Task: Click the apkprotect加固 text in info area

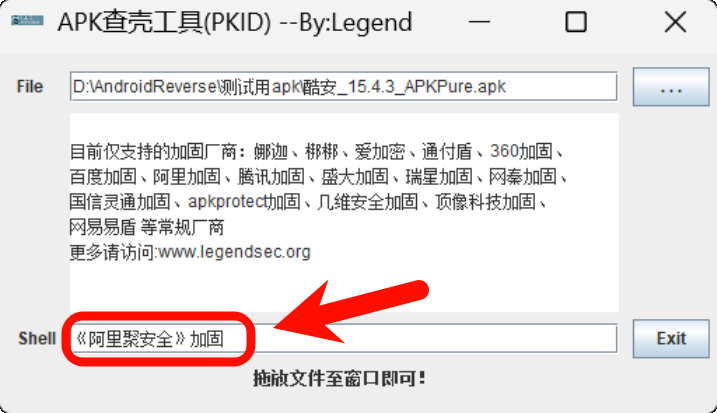Action: 244,202
